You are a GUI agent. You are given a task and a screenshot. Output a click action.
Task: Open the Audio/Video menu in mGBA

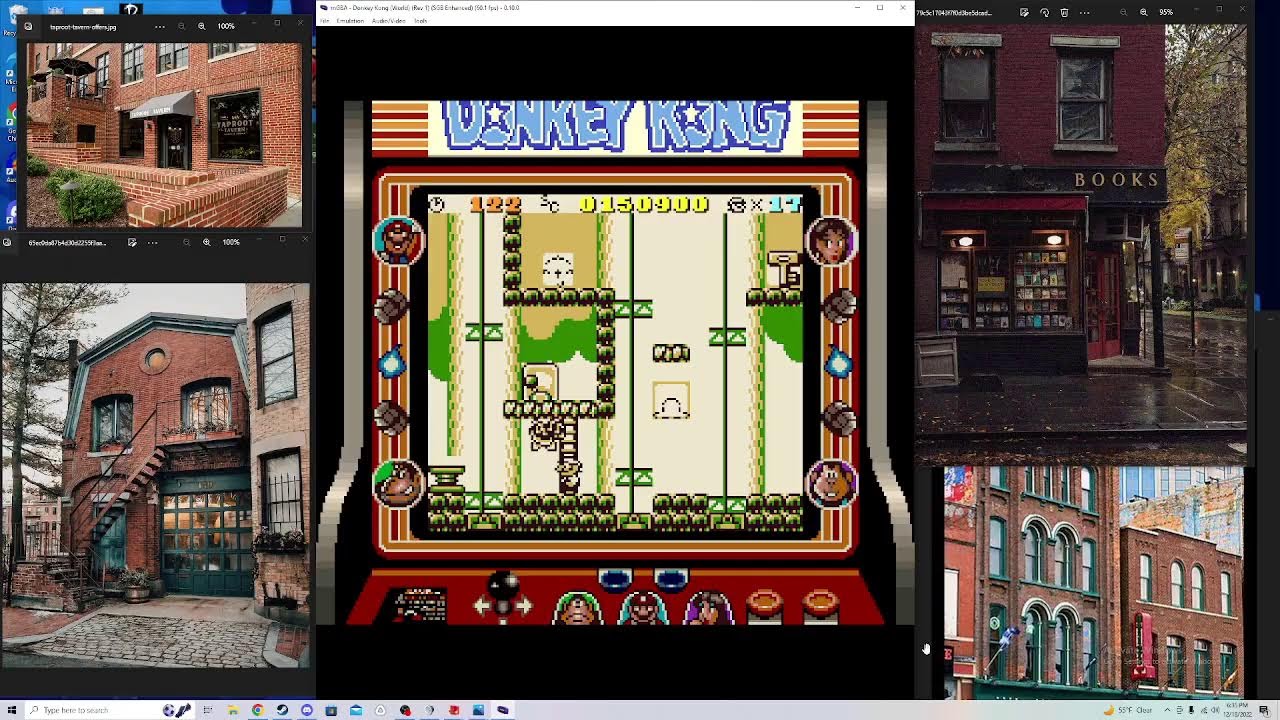coord(389,20)
